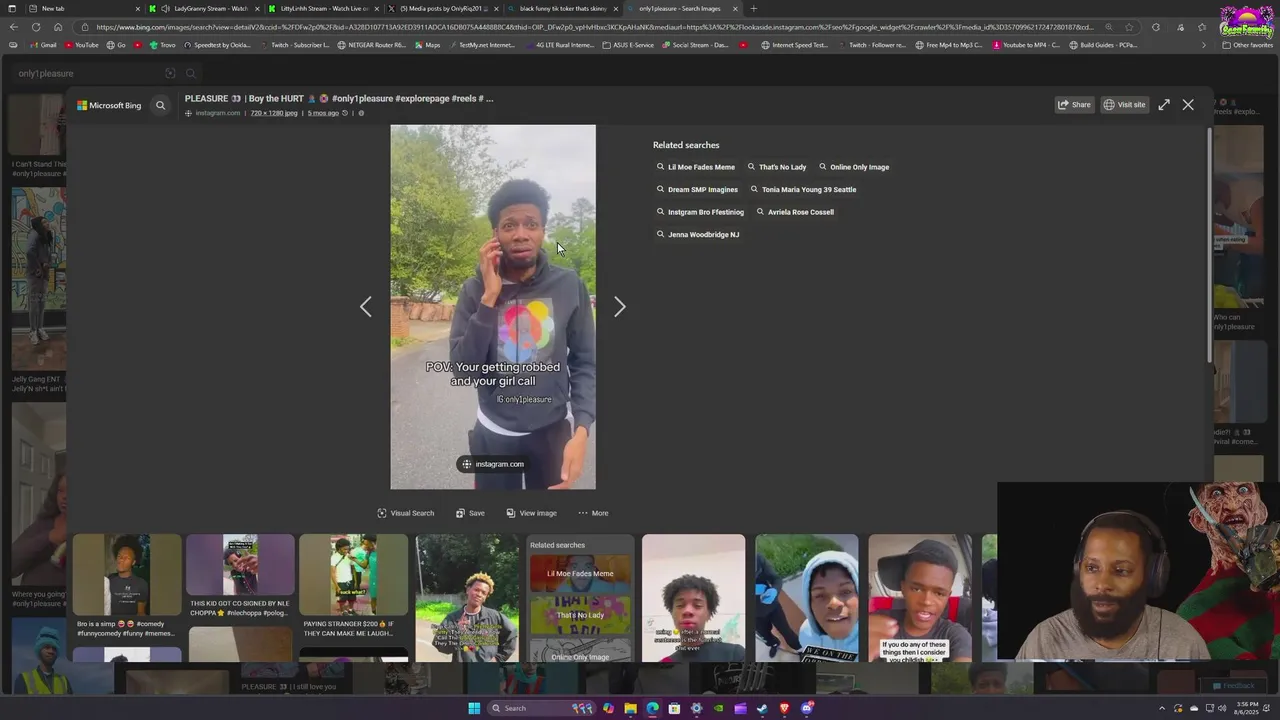The height and width of the screenshot is (720, 1280).
Task: Save the image to a collection
Action: click(x=470, y=513)
